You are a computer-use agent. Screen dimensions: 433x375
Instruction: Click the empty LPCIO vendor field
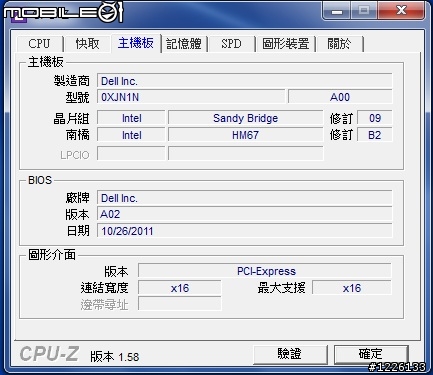pyautogui.click(x=131, y=154)
